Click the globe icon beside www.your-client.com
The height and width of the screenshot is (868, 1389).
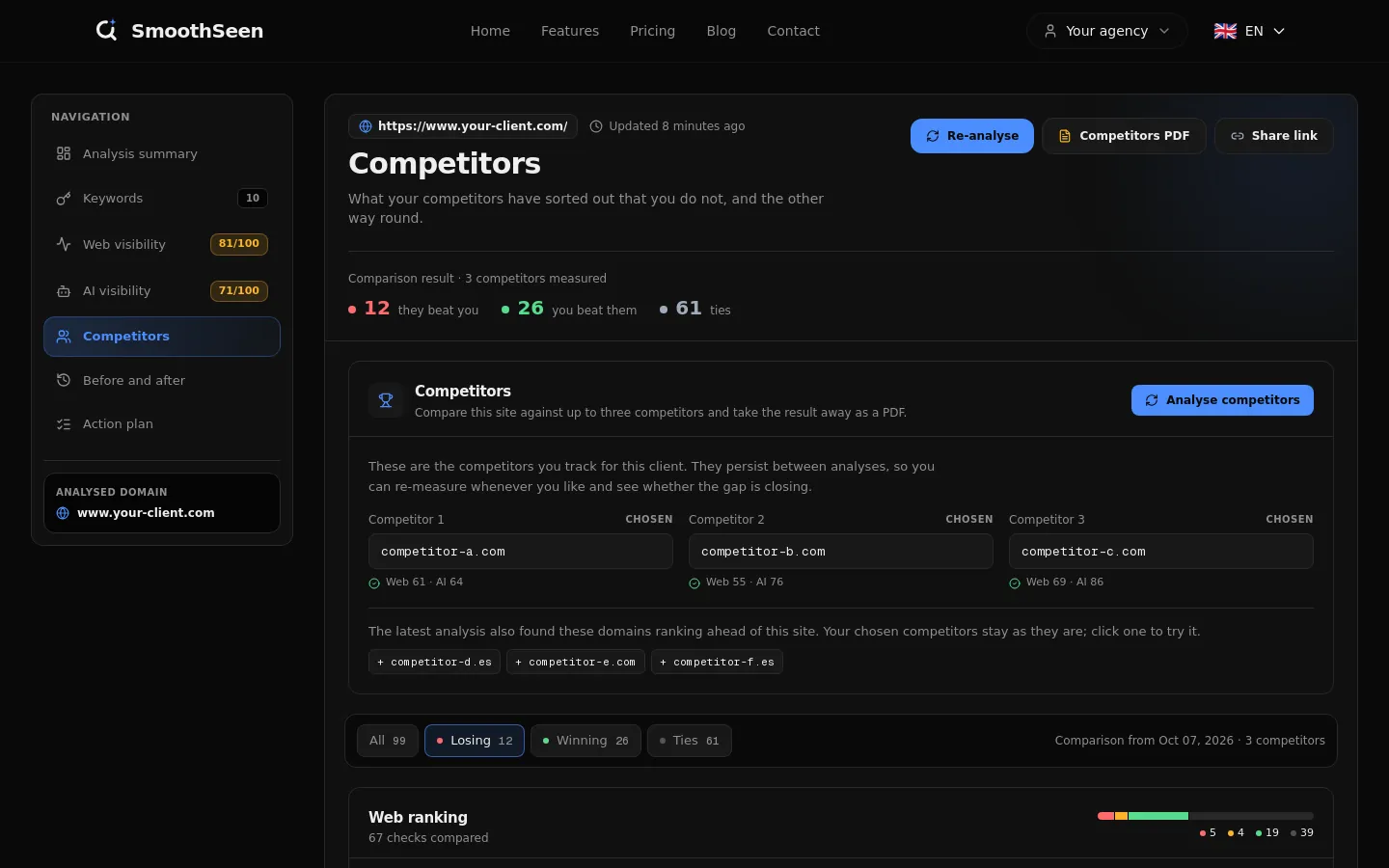63,513
